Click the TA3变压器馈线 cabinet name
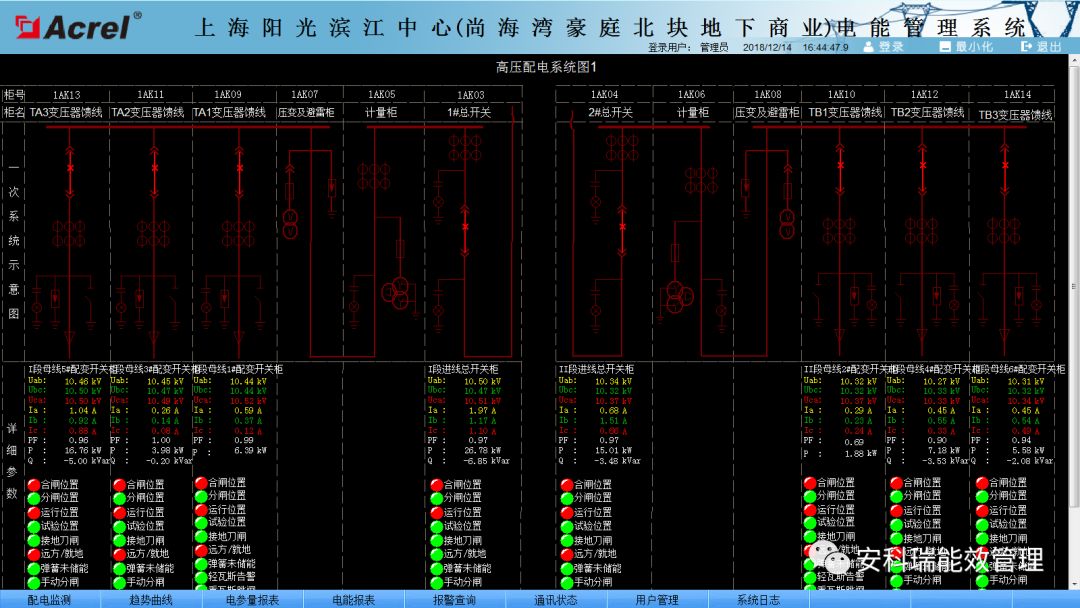 [x=66, y=112]
